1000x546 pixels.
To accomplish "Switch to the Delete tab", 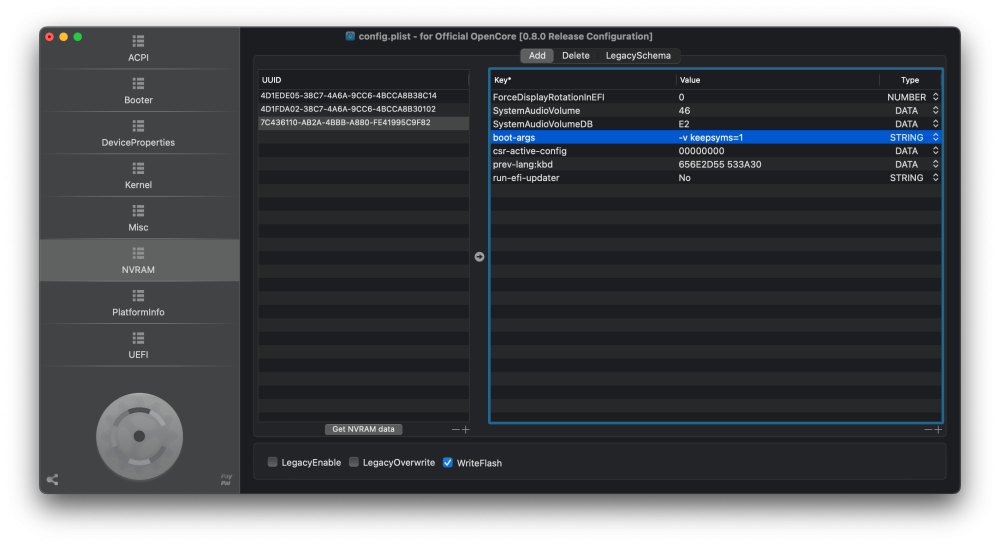I will [x=575, y=55].
